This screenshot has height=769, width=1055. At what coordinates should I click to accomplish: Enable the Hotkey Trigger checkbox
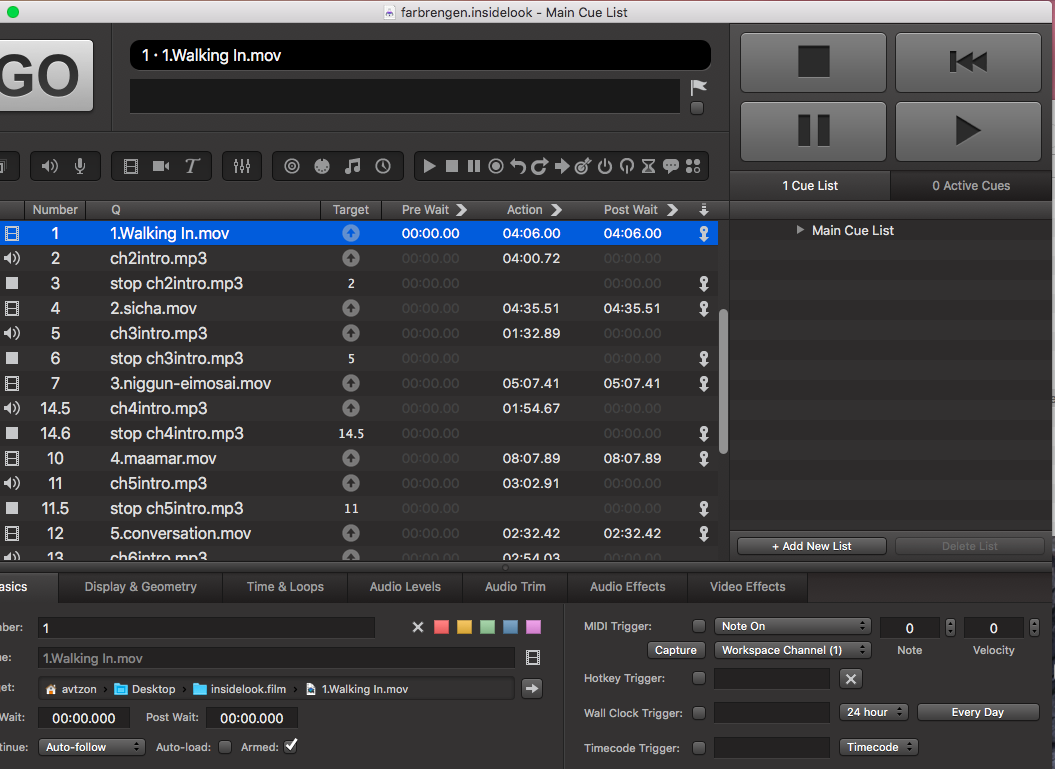(x=699, y=678)
